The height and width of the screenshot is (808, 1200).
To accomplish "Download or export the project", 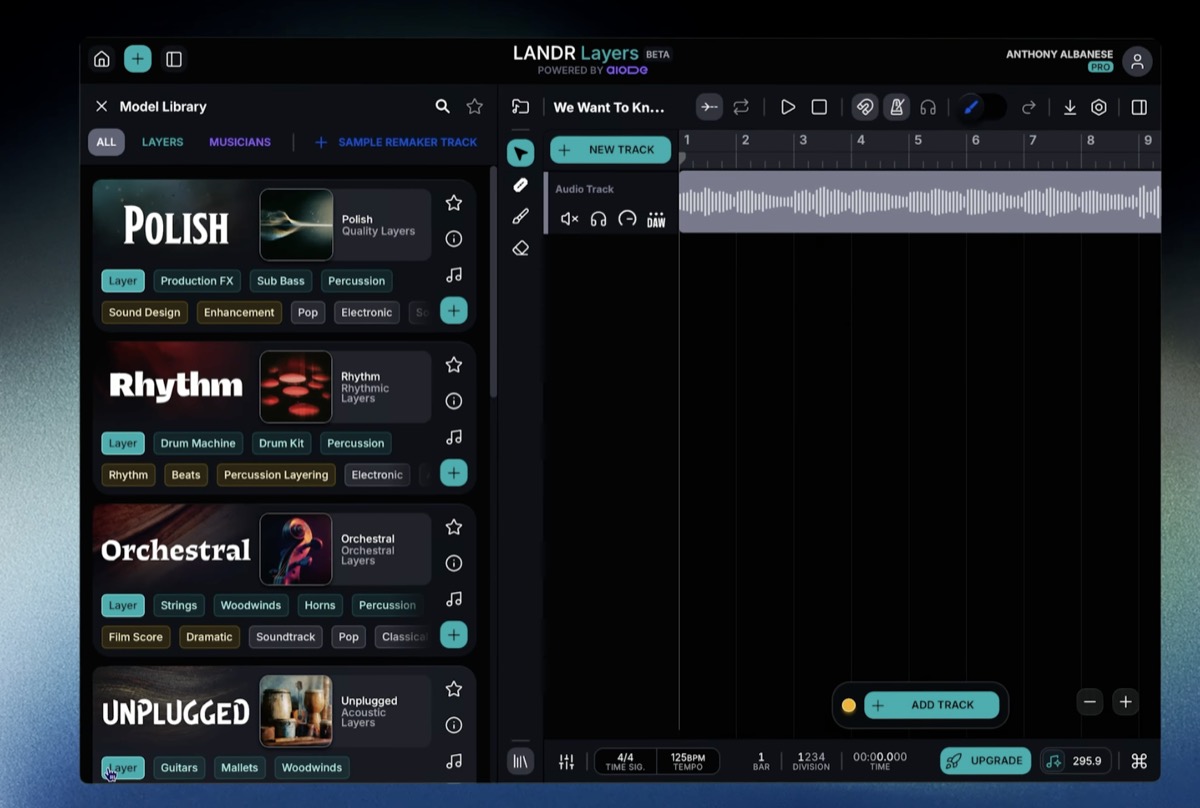I will tap(1070, 107).
